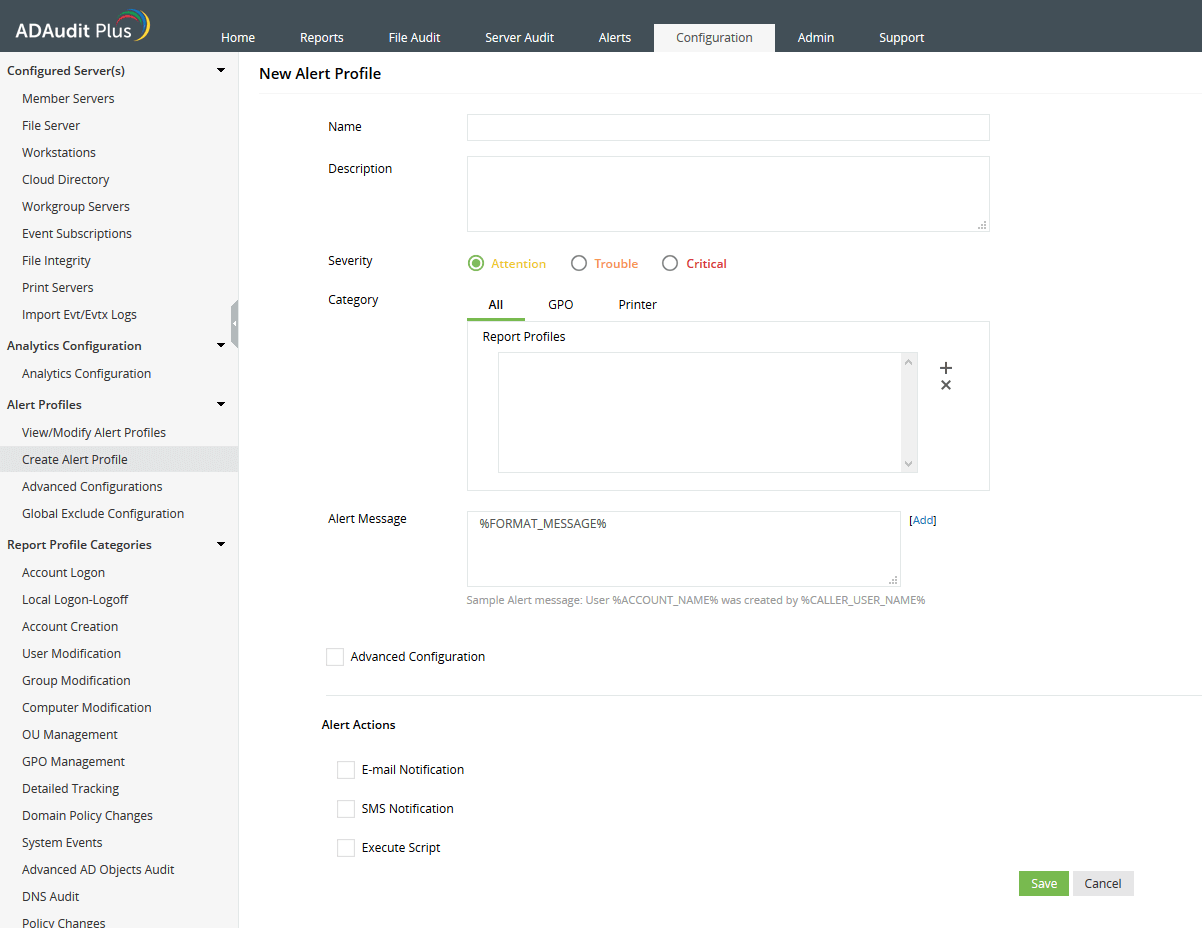This screenshot has height=939, width=1202.
Task: Collapse Report Profile Categories section arrow
Action: [x=221, y=545]
